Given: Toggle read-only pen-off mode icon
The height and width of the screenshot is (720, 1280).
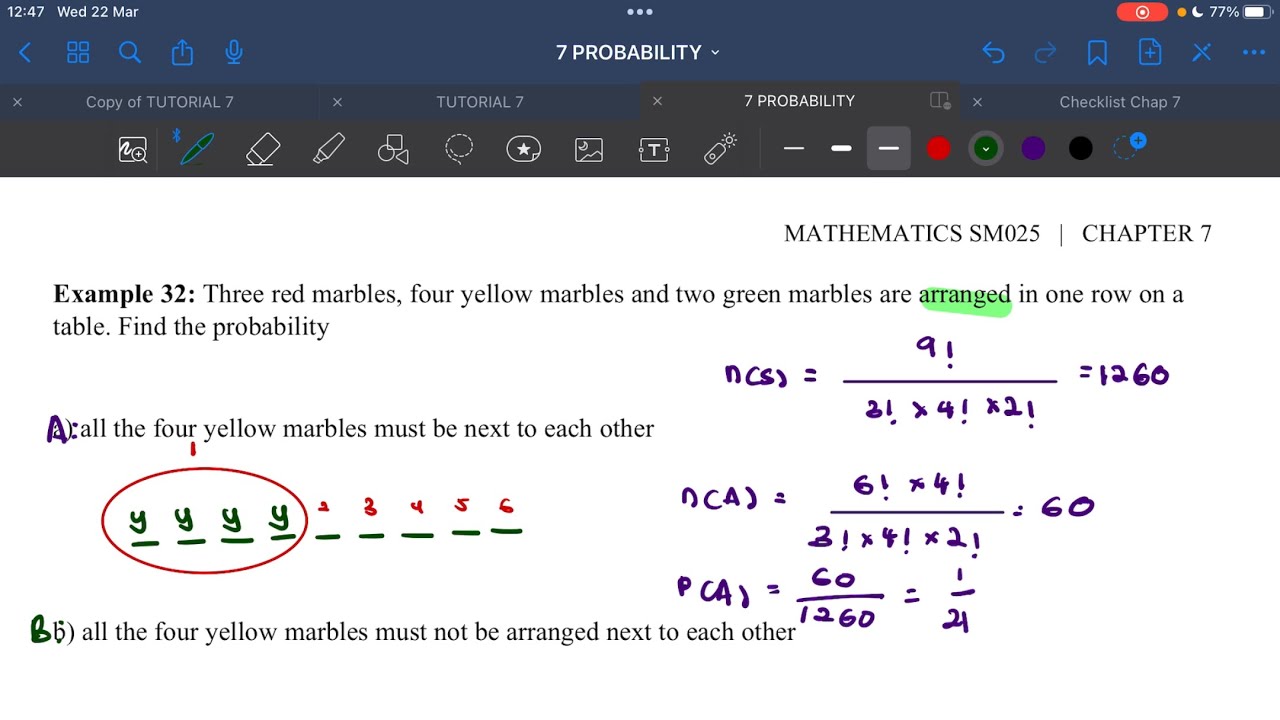Looking at the screenshot, I should pyautogui.click(x=1201, y=53).
